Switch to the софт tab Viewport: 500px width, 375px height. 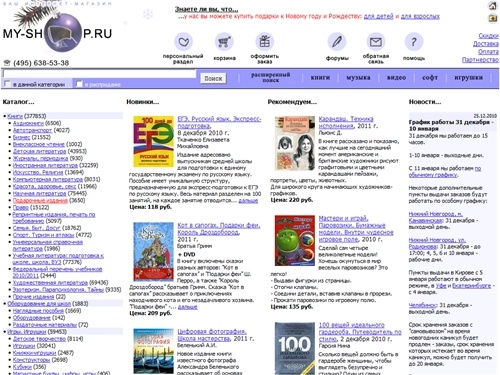pyautogui.click(x=430, y=78)
